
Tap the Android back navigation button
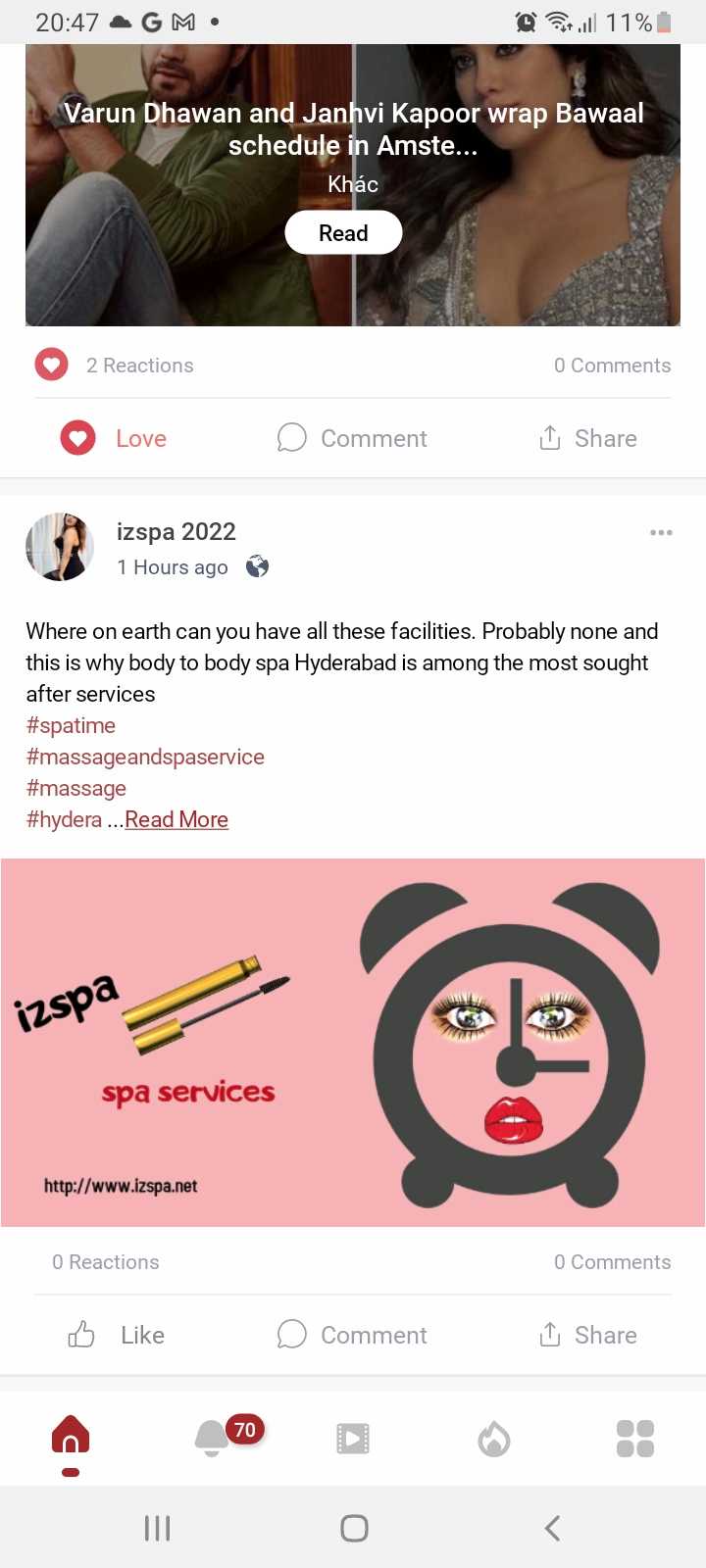[x=552, y=1527]
